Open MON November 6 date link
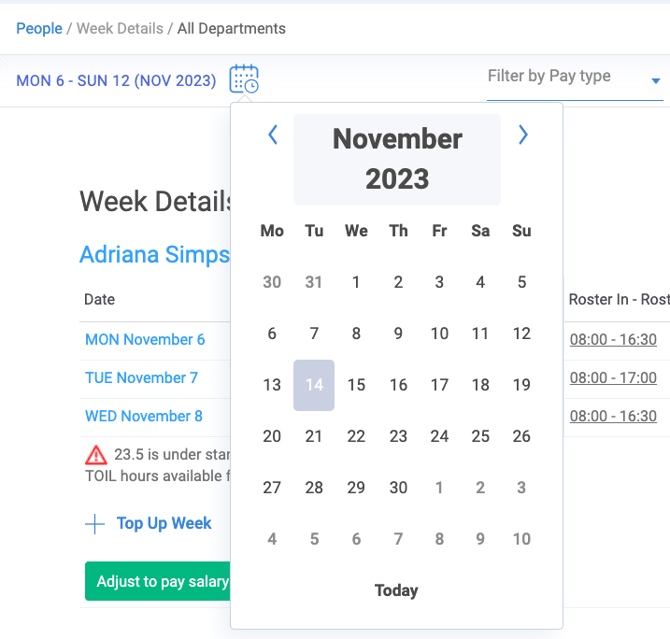Screen dimensions: 670x639 click(x=145, y=339)
